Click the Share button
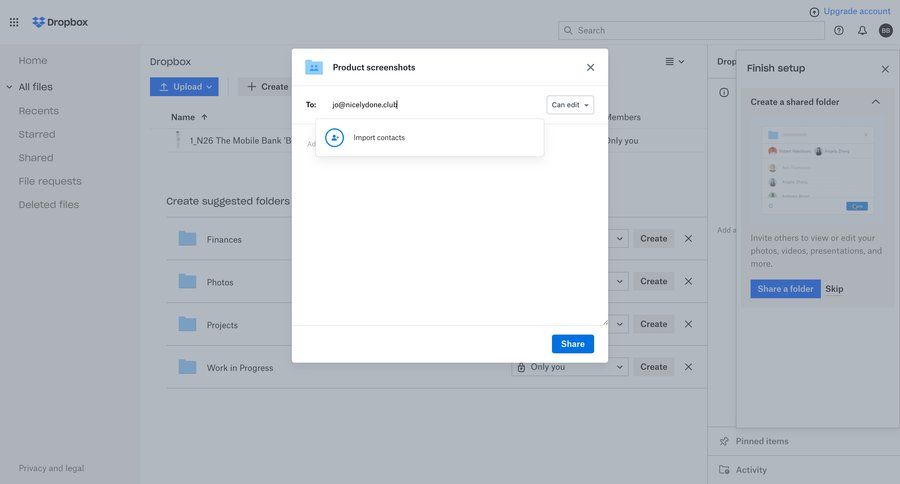This screenshot has height=484, width=900. click(573, 344)
